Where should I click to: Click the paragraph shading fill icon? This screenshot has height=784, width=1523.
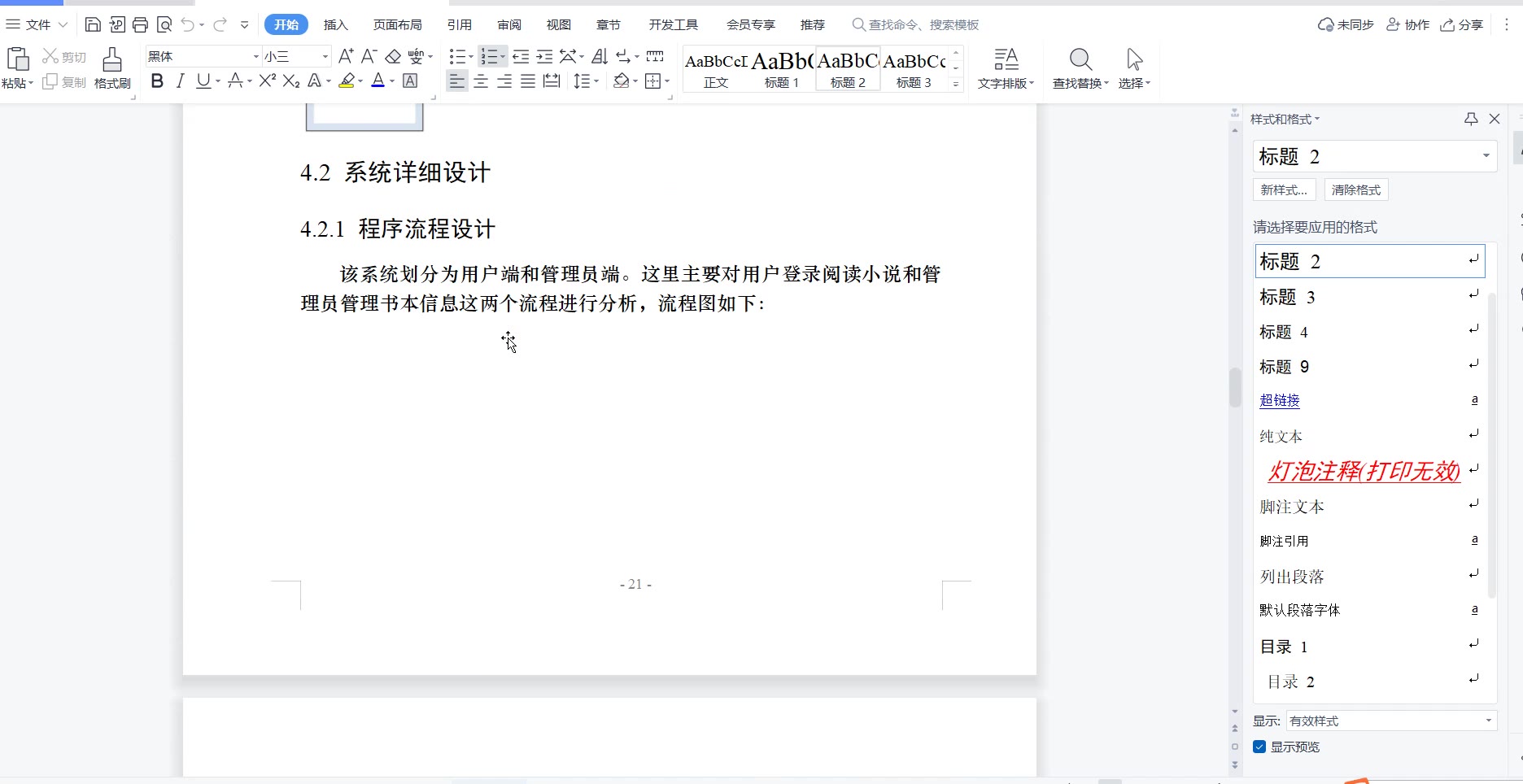coord(622,81)
